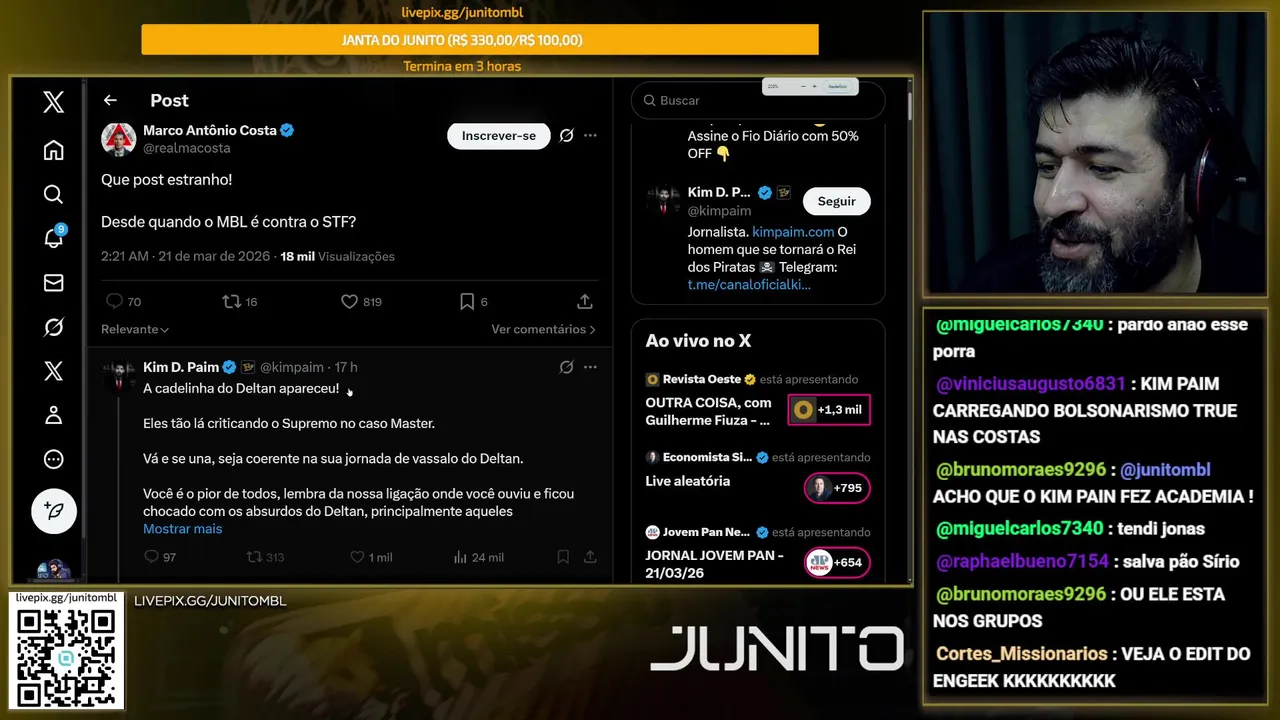This screenshot has height=720, width=1280.
Task: Open More circle-dots icon in sidebar
Action: coord(54,459)
